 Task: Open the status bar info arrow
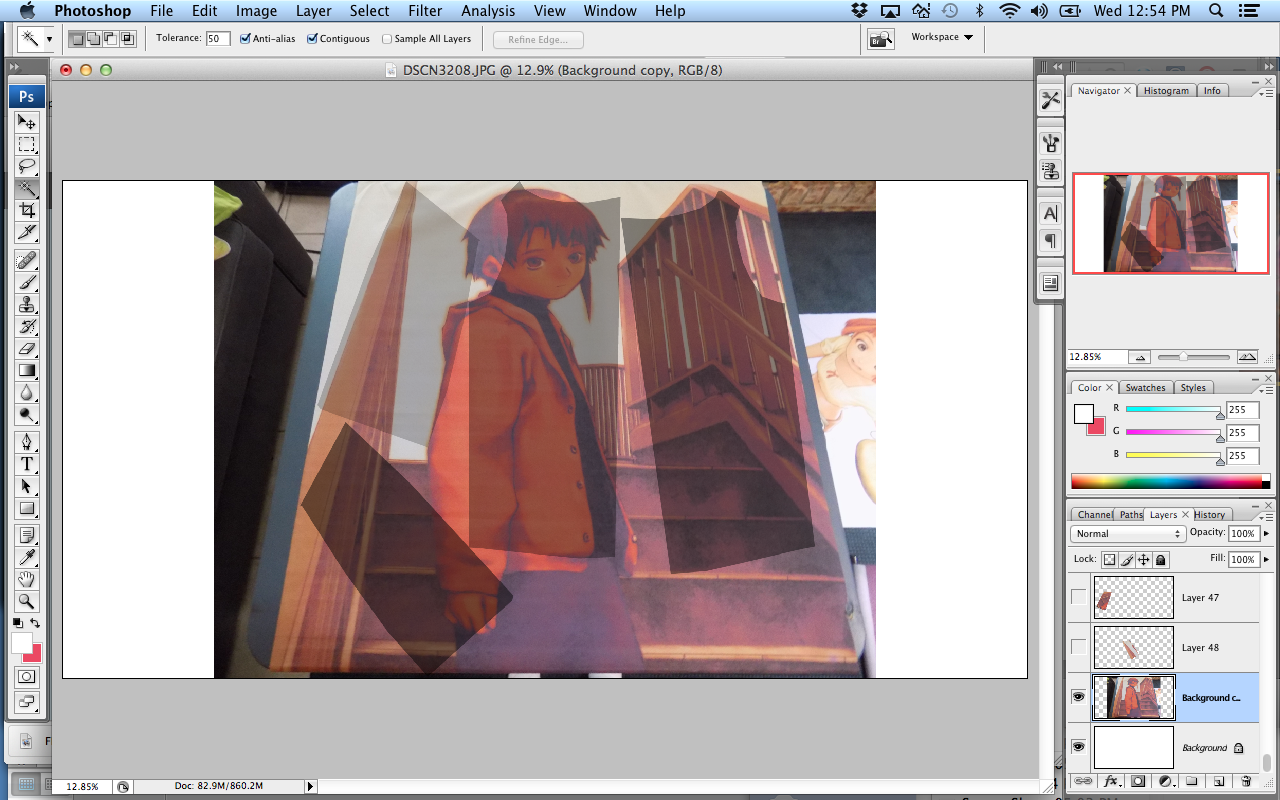point(310,787)
